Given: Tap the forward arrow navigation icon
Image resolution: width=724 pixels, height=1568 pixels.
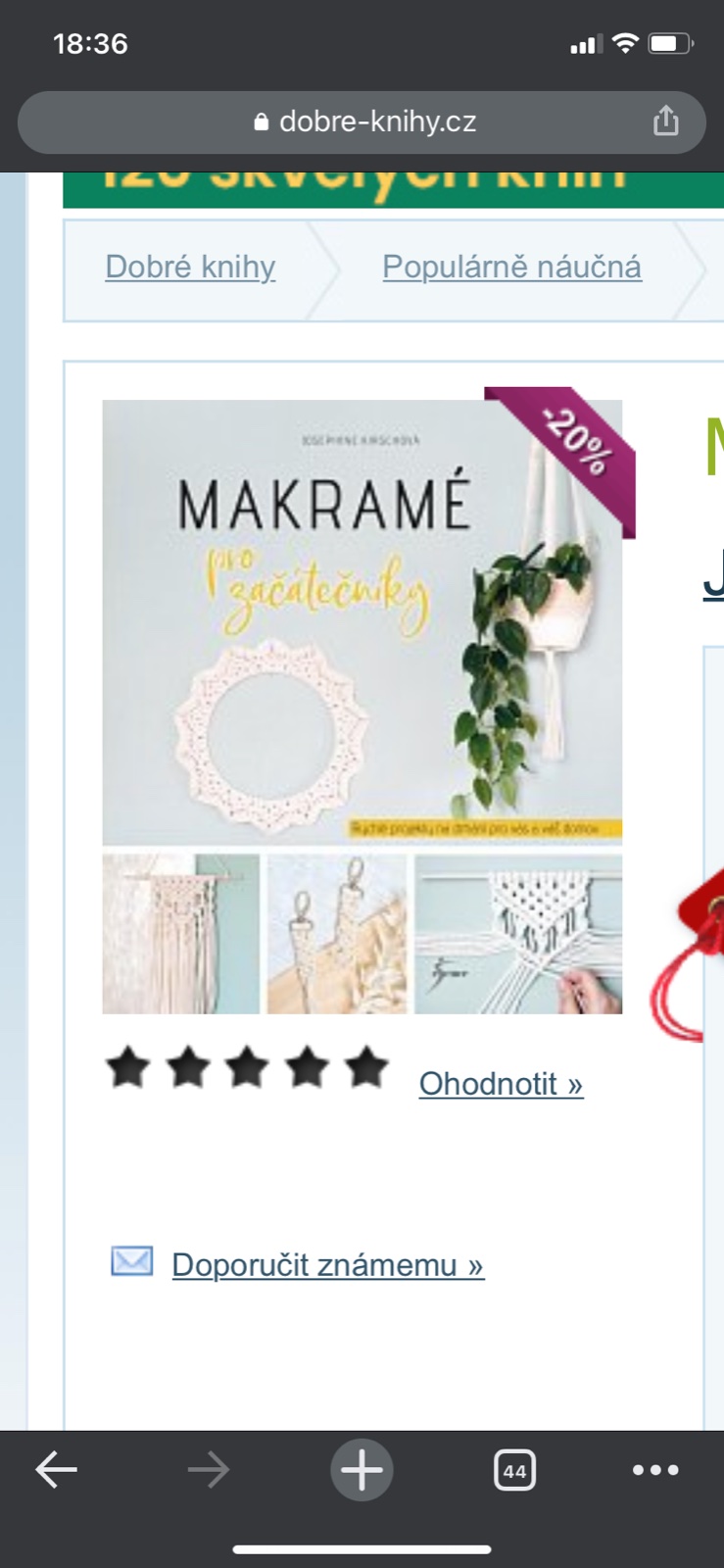Looking at the screenshot, I should (x=209, y=1469).
